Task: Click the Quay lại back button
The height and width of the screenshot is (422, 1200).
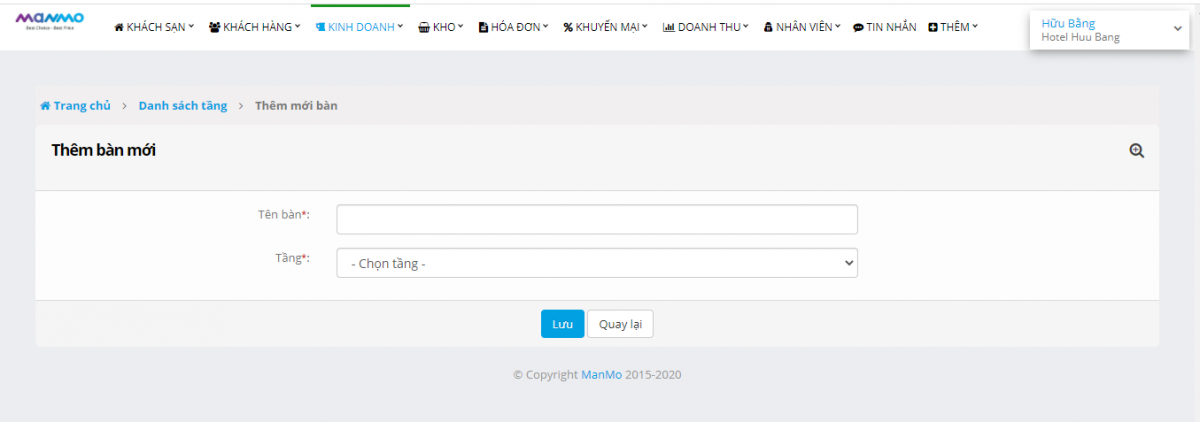Action: [620, 324]
